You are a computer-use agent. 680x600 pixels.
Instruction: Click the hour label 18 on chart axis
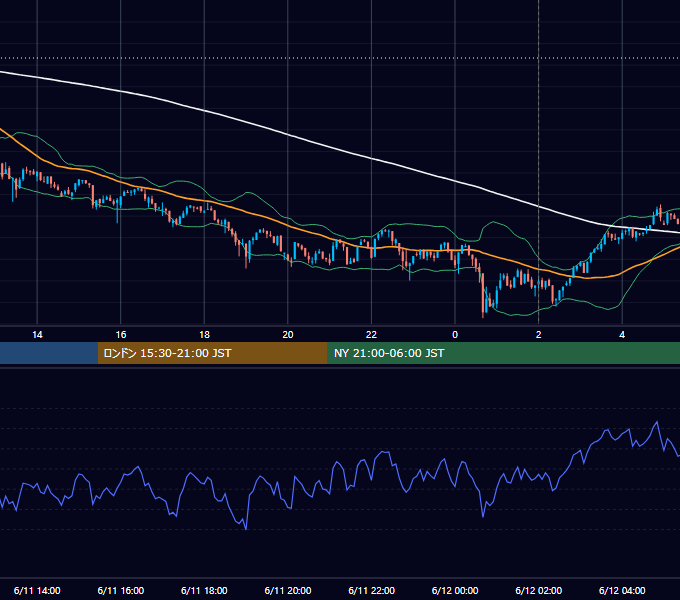(204, 335)
